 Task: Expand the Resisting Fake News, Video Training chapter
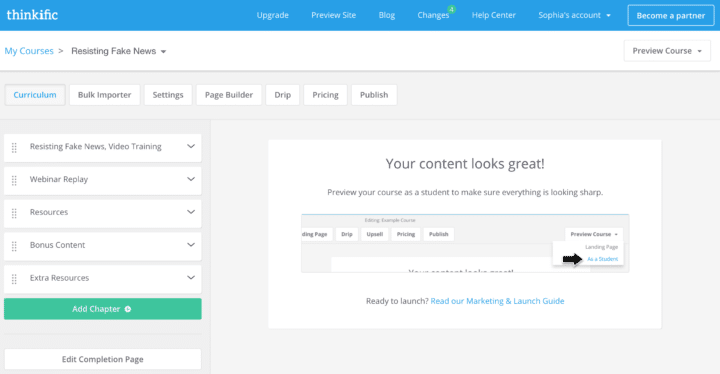(191, 146)
